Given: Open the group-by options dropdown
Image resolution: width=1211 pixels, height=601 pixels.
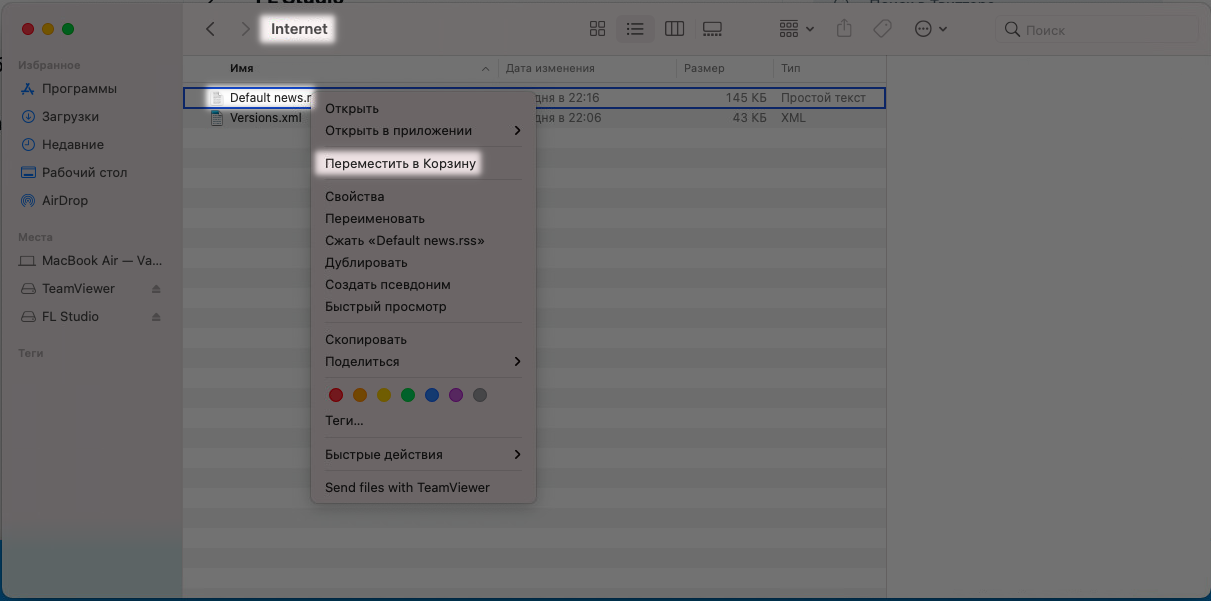Looking at the screenshot, I should [796, 29].
